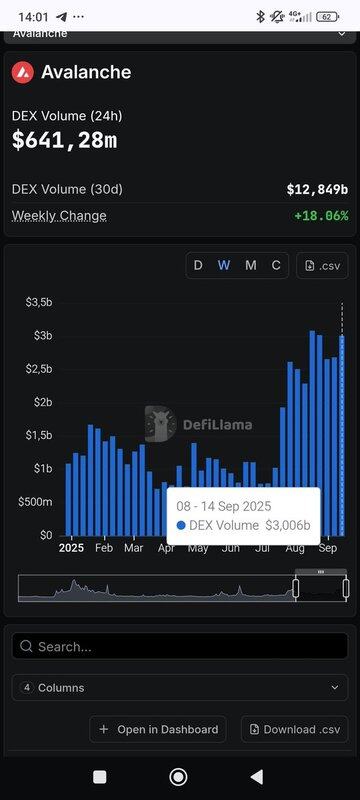Select the Cumulative (C) chart mode
The height and width of the screenshot is (800, 360).
tap(276, 265)
